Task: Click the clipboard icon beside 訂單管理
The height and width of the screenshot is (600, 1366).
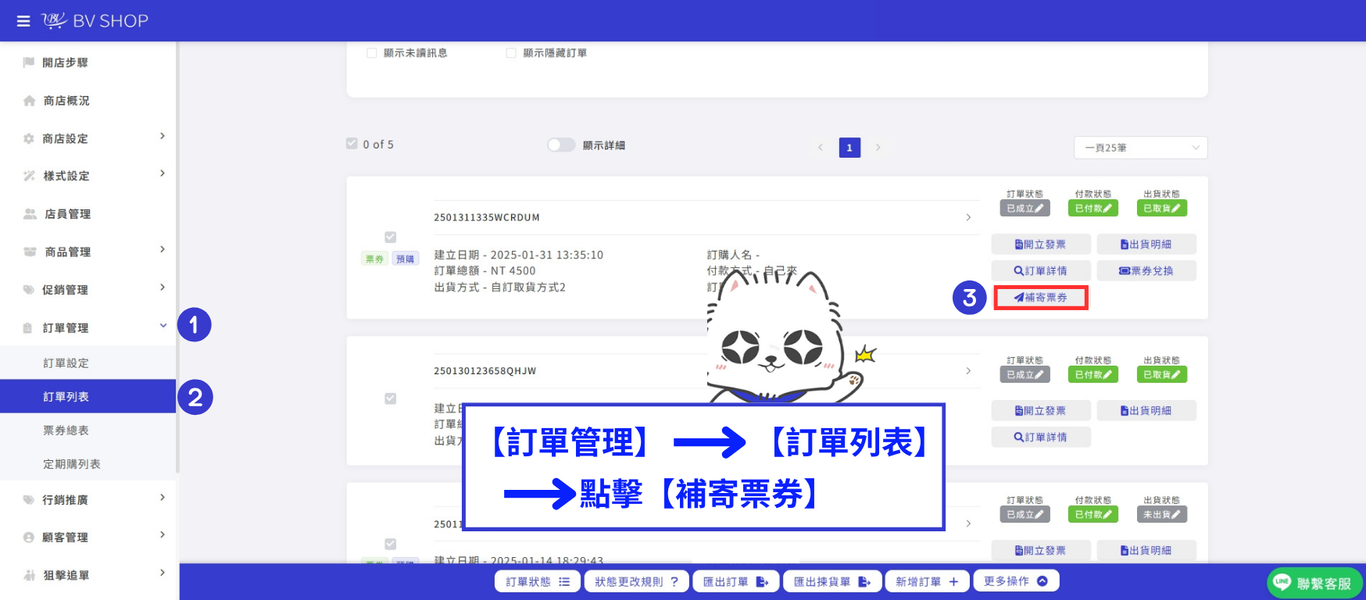Action: click(x=29, y=328)
